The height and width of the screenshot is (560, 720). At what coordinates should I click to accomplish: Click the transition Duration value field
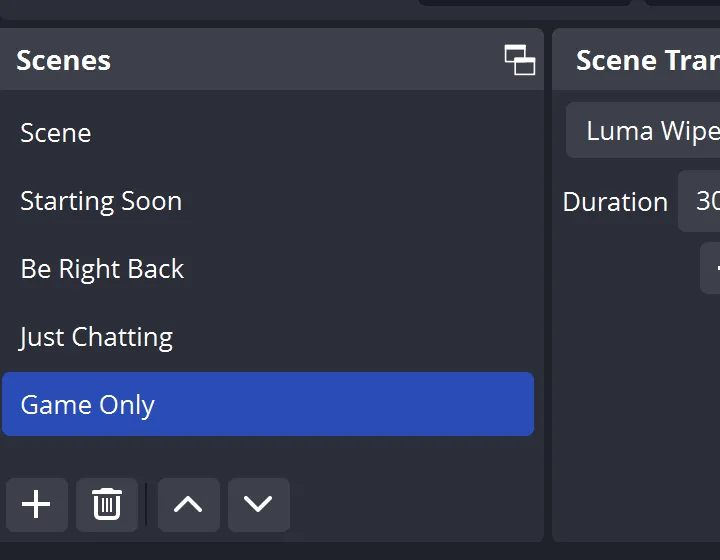point(702,201)
